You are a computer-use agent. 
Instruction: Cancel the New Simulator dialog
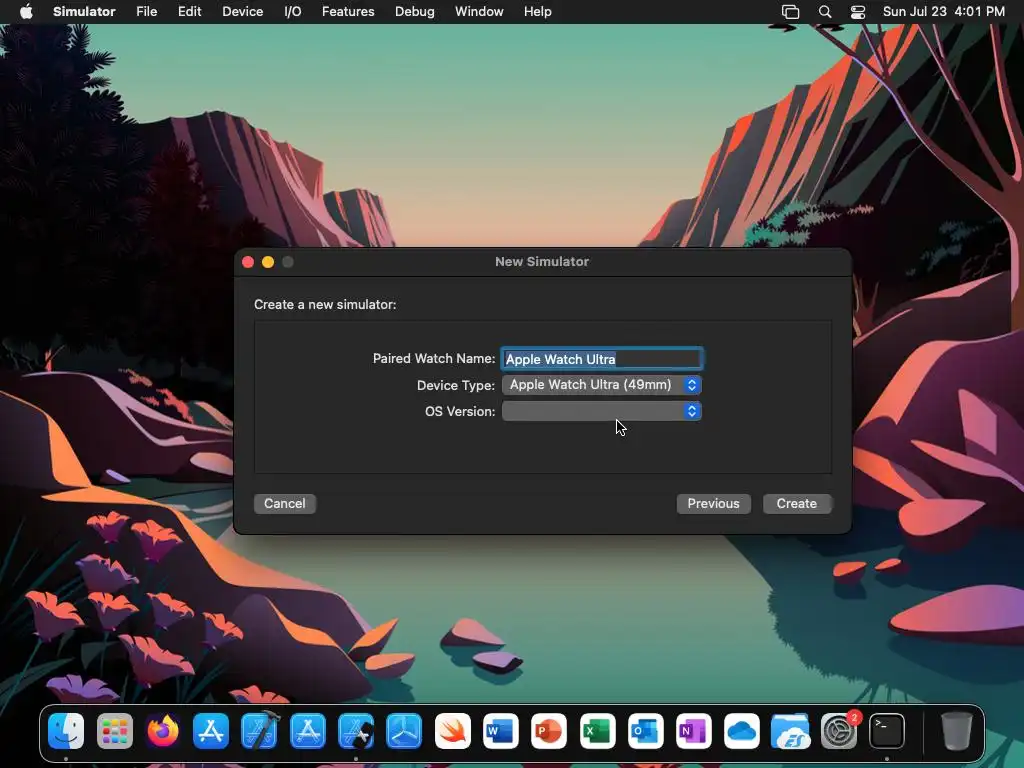click(x=285, y=504)
